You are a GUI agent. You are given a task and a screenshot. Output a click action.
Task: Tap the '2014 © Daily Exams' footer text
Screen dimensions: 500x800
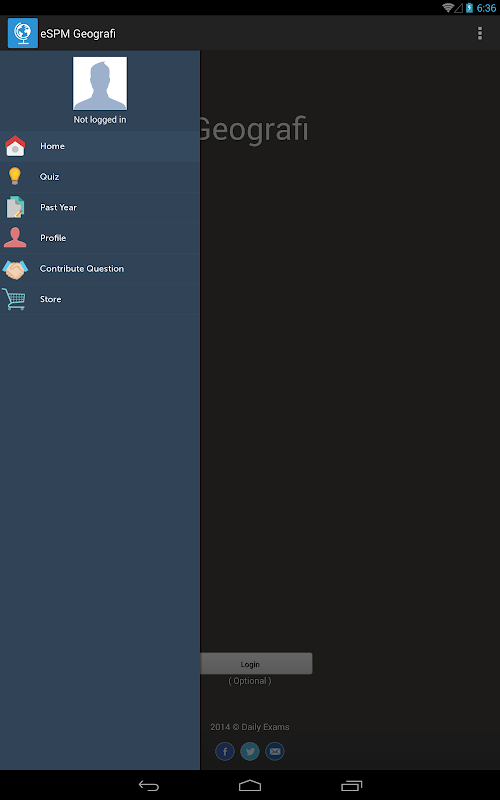(x=249, y=727)
